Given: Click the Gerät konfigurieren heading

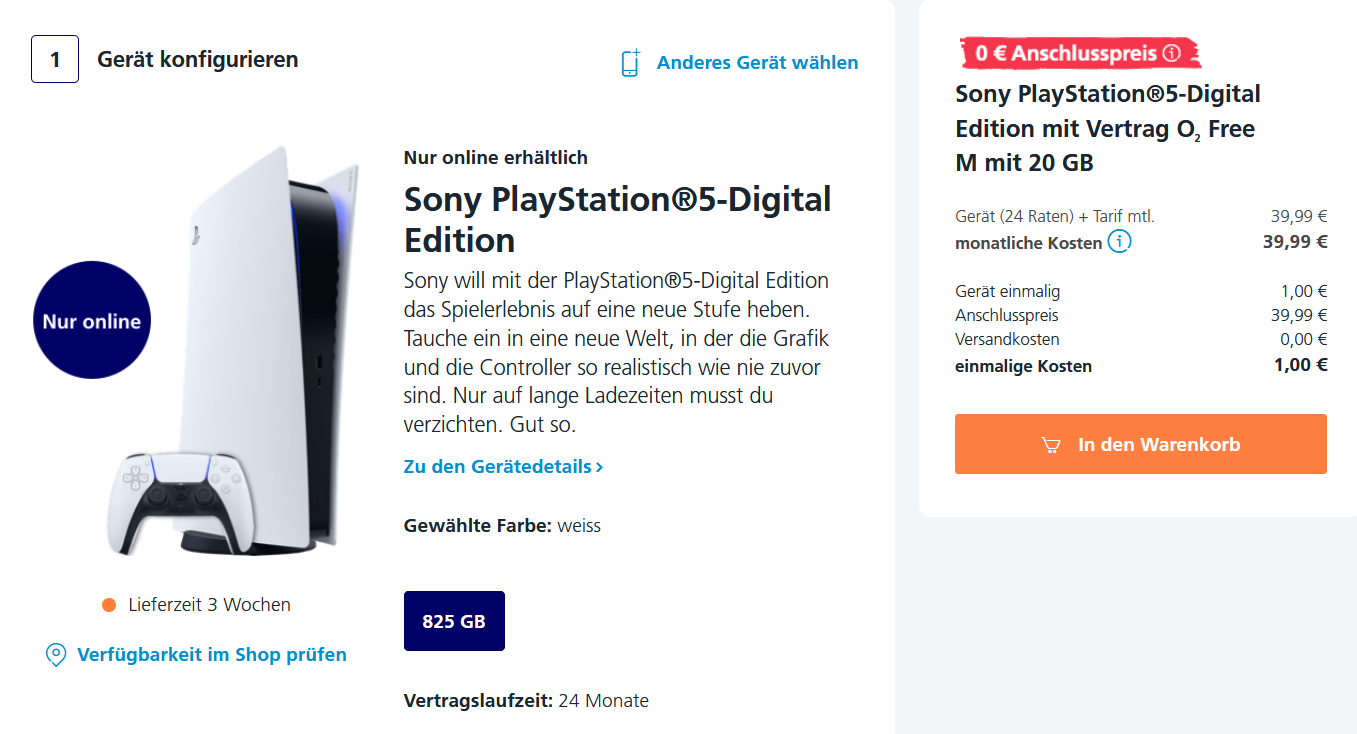Looking at the screenshot, I should point(197,59).
